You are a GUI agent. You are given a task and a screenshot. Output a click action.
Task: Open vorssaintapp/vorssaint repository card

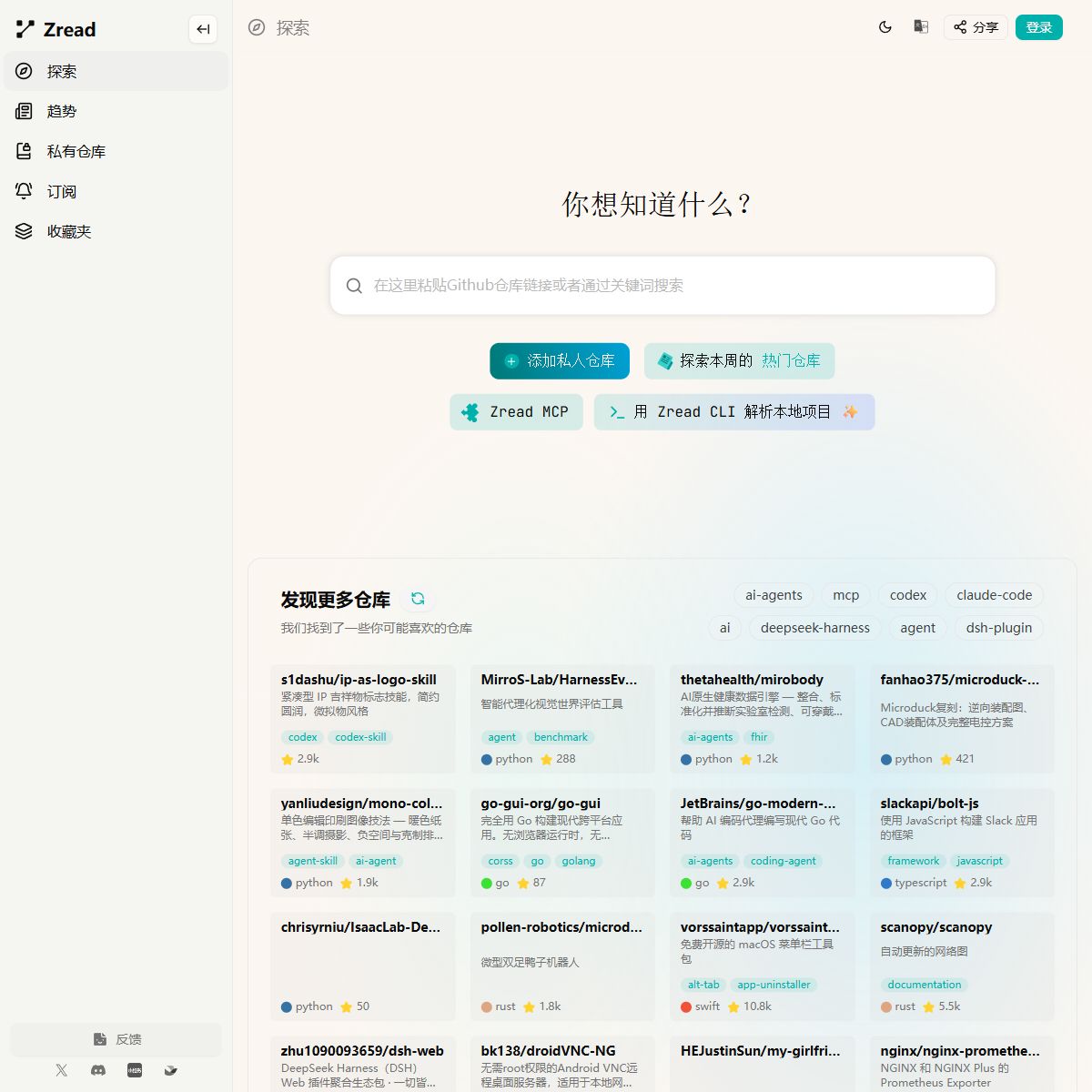(x=763, y=966)
